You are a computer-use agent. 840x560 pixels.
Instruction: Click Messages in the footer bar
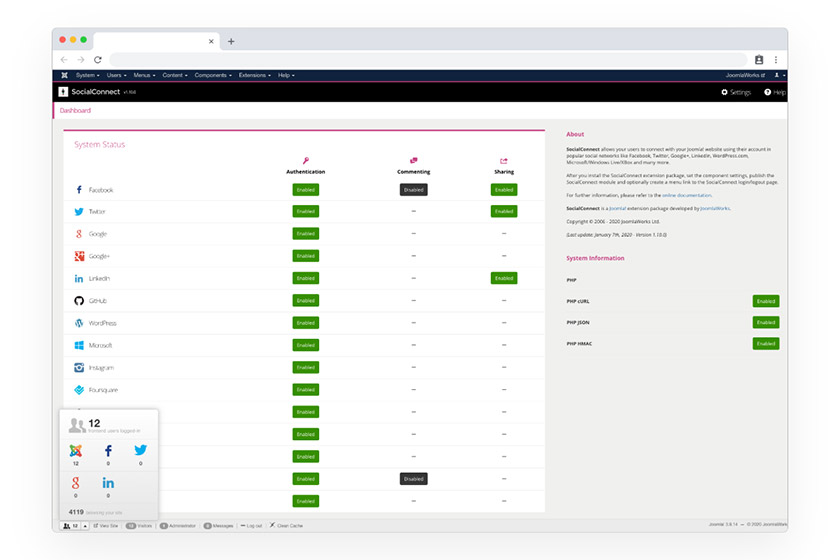(x=219, y=526)
